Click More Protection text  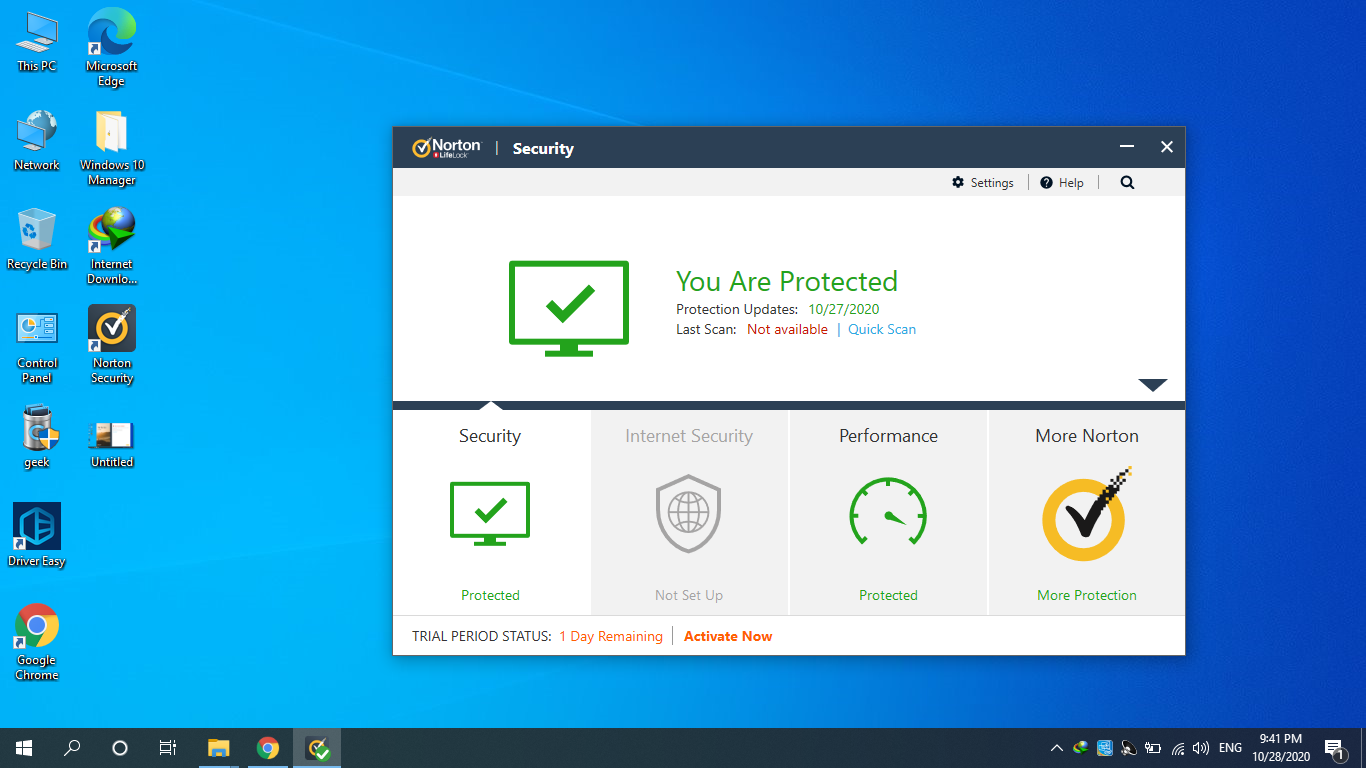1087,595
